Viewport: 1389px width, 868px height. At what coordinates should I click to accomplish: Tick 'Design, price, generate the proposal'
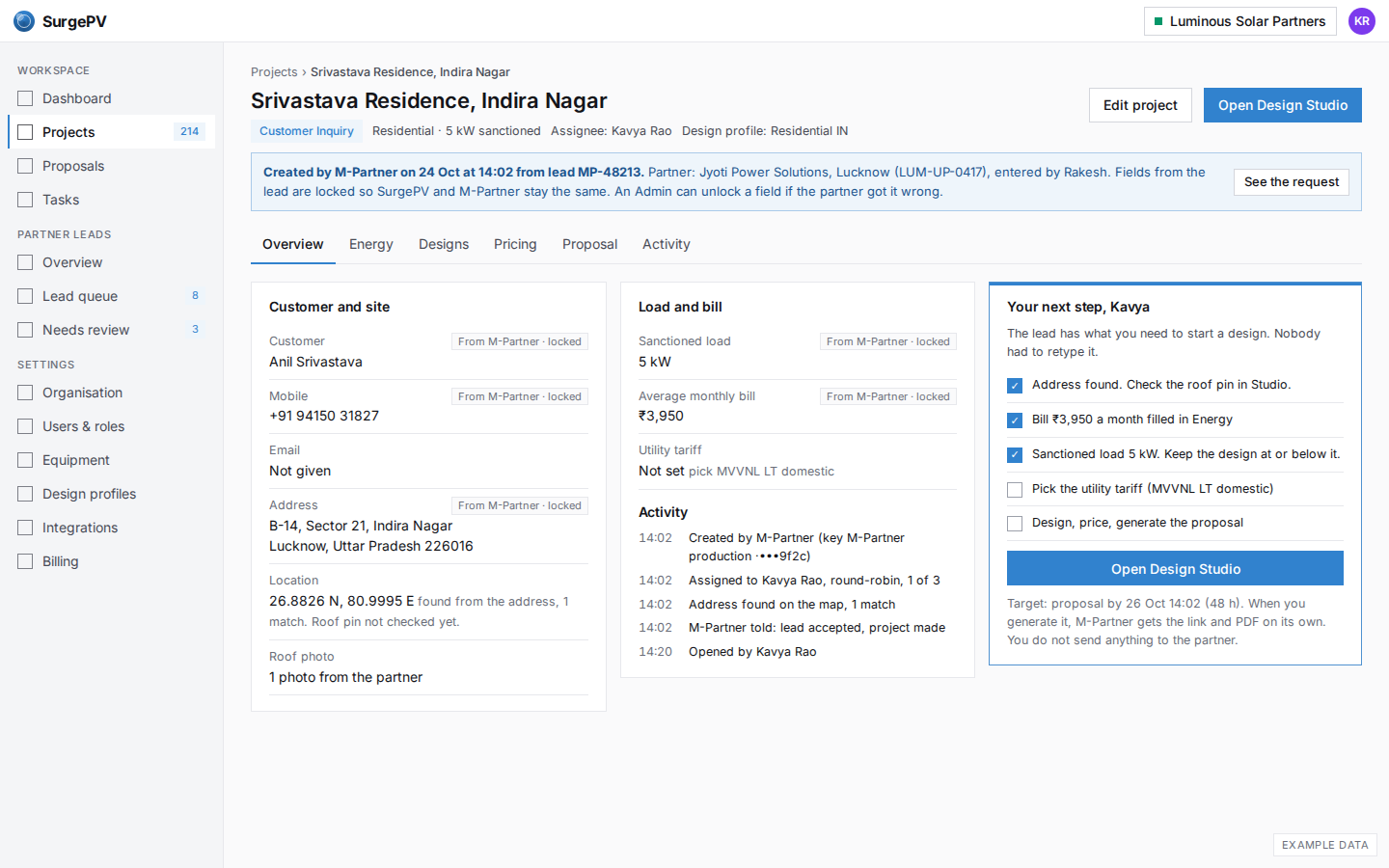click(1015, 524)
